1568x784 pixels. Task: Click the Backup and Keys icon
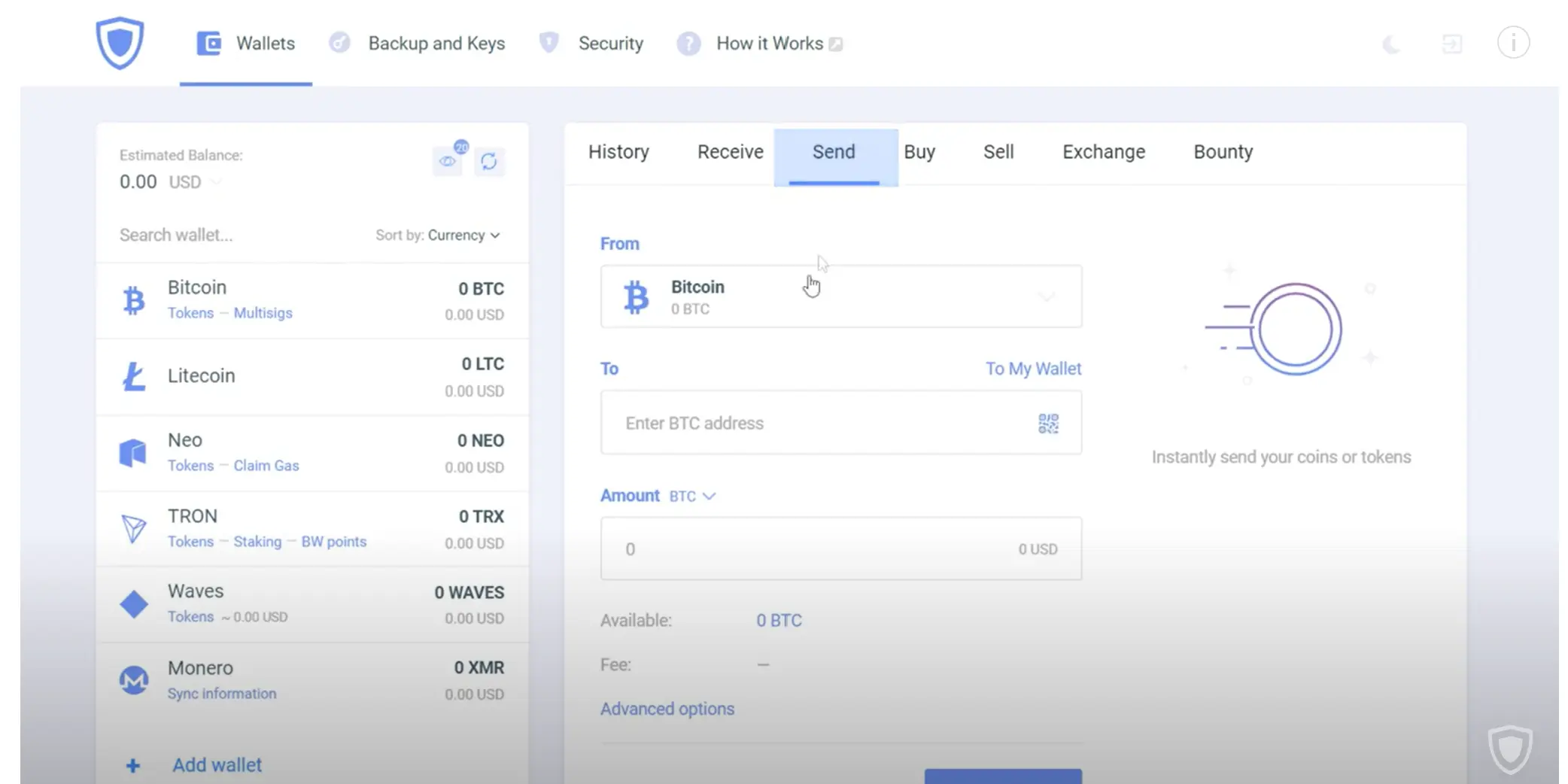pyautogui.click(x=339, y=43)
